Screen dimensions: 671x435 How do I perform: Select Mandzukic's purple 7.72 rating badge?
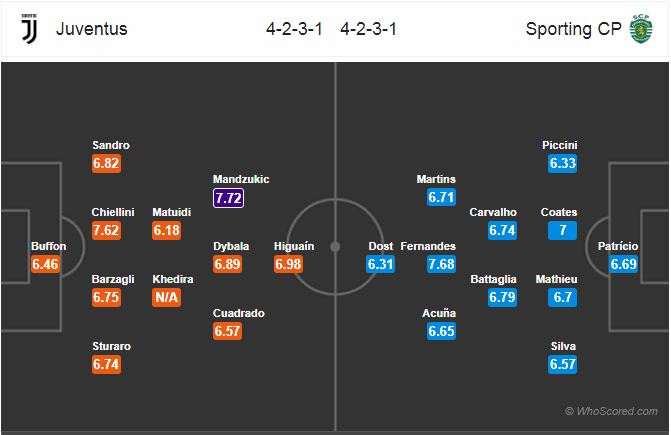229,198
